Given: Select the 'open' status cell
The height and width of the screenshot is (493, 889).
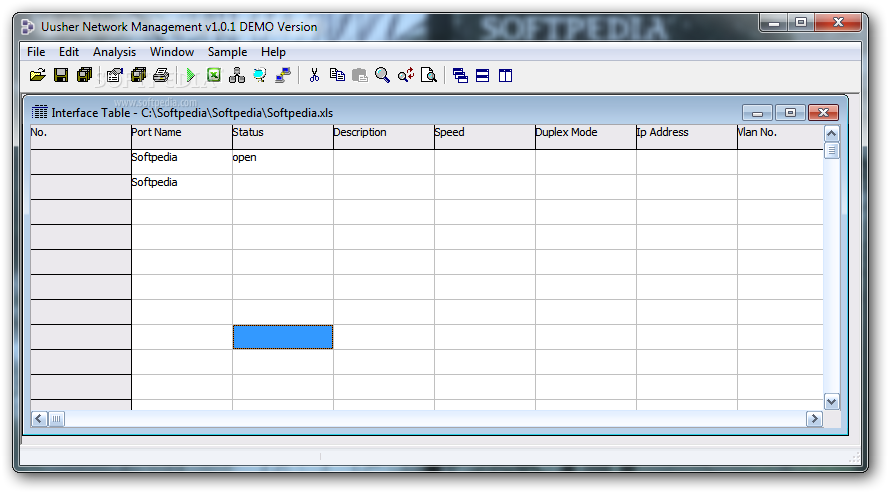Looking at the screenshot, I should pyautogui.click(x=283, y=162).
